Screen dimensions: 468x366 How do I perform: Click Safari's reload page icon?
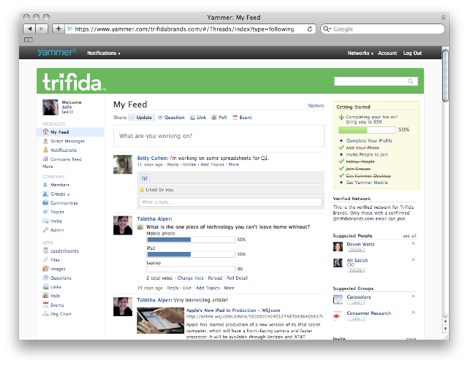point(310,29)
